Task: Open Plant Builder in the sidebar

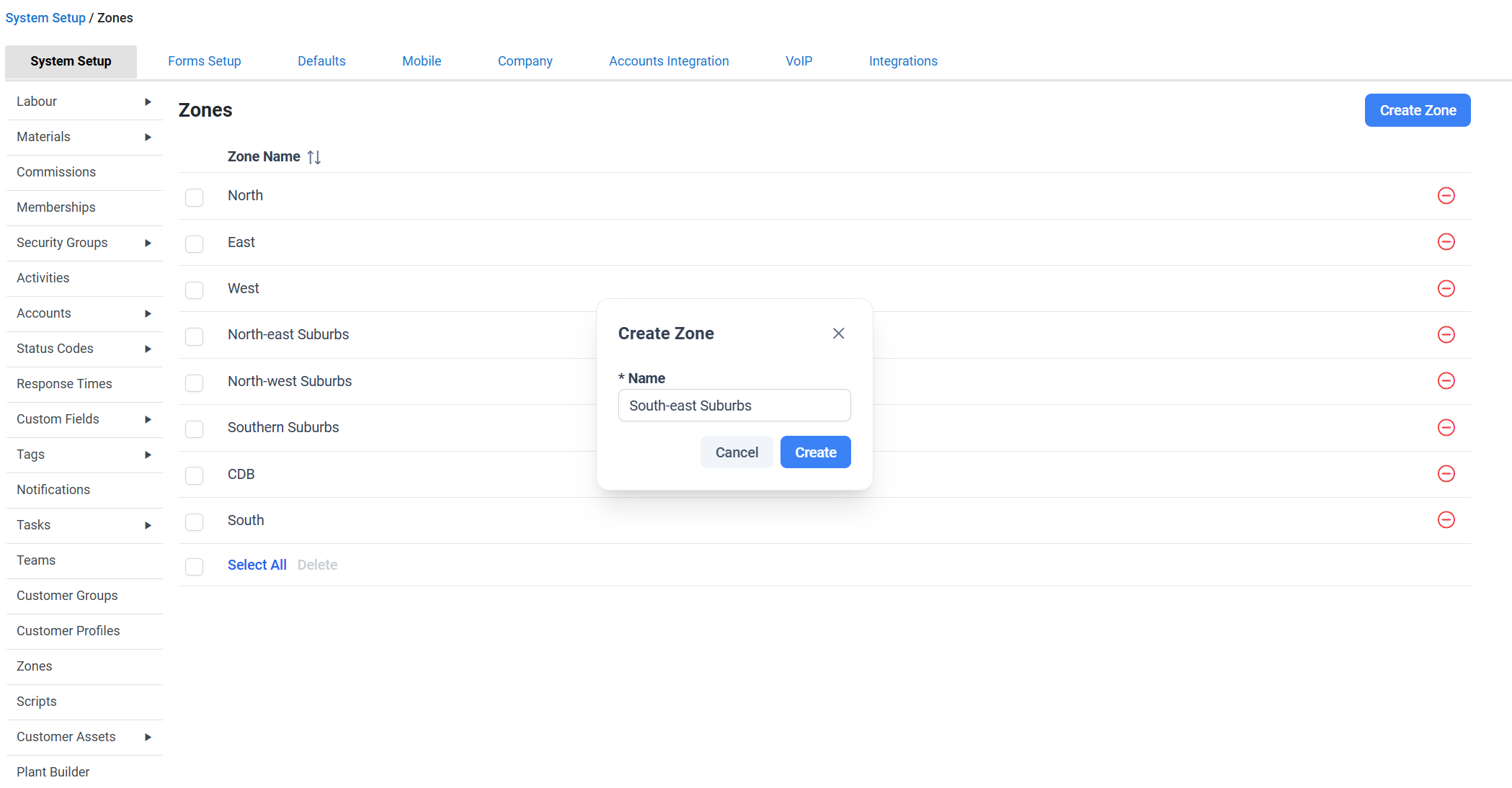Action: coord(53,772)
